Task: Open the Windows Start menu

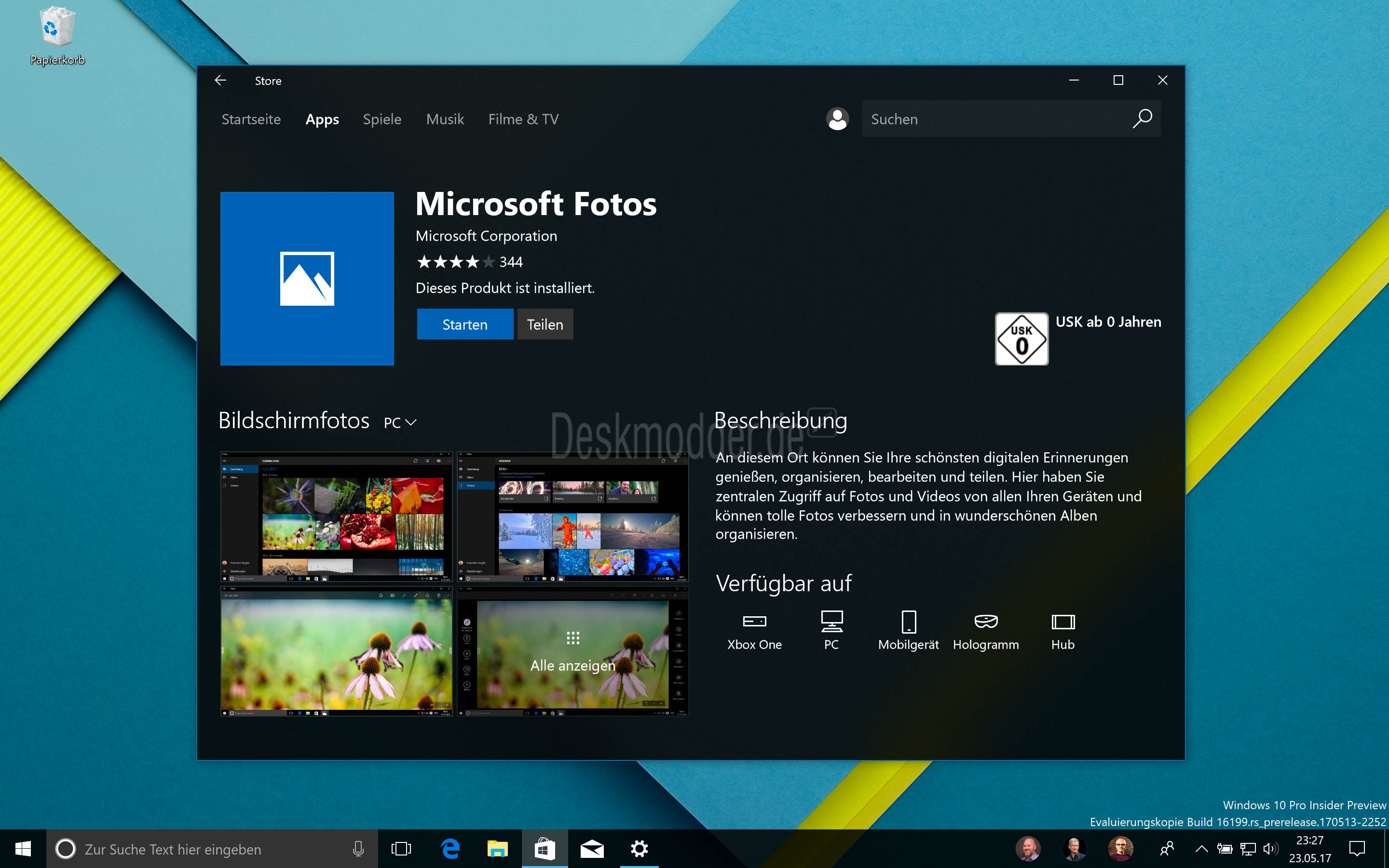Action: tap(23, 849)
